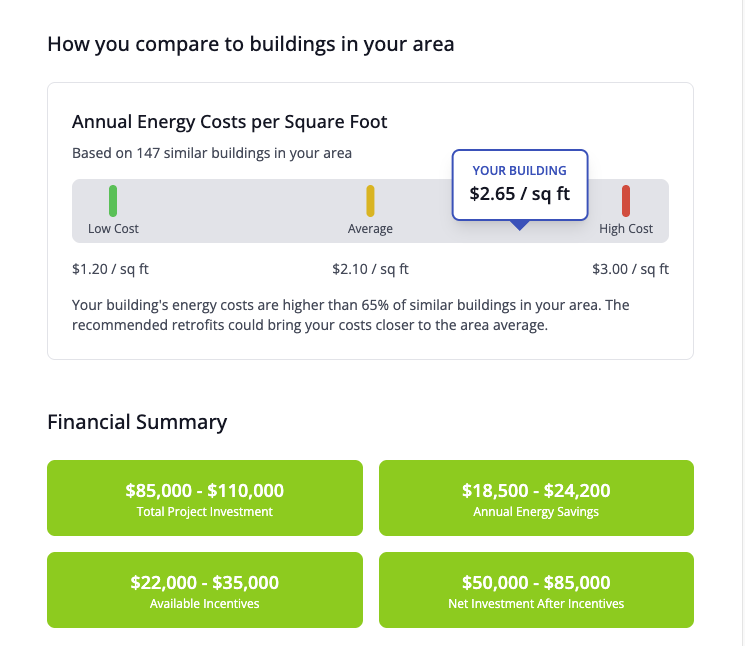Viewport: 745px width, 646px height.
Task: Click the $2.10 / sq ft value
Action: [x=370, y=269]
